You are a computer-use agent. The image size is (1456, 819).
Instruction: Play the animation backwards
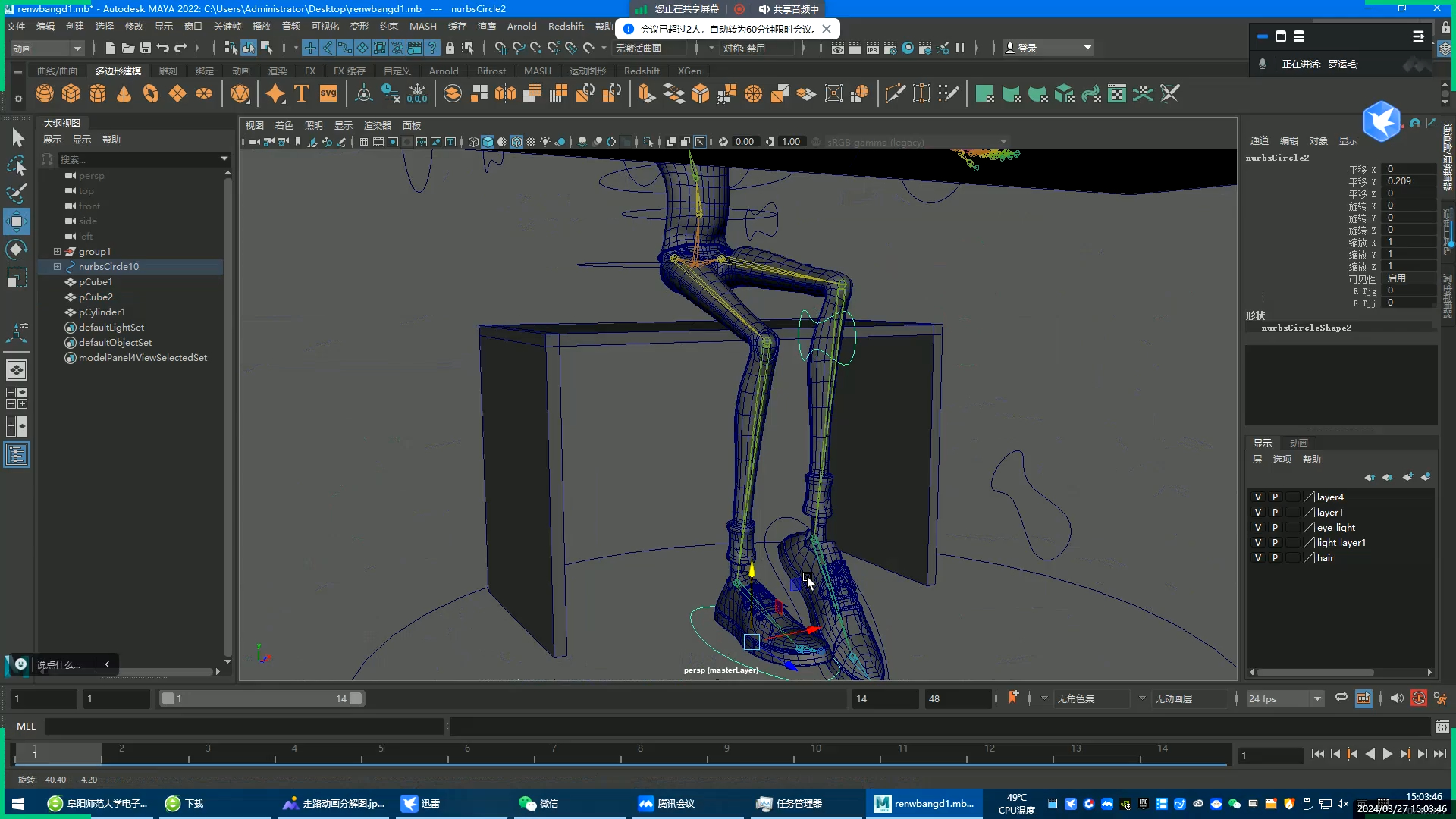1370,754
